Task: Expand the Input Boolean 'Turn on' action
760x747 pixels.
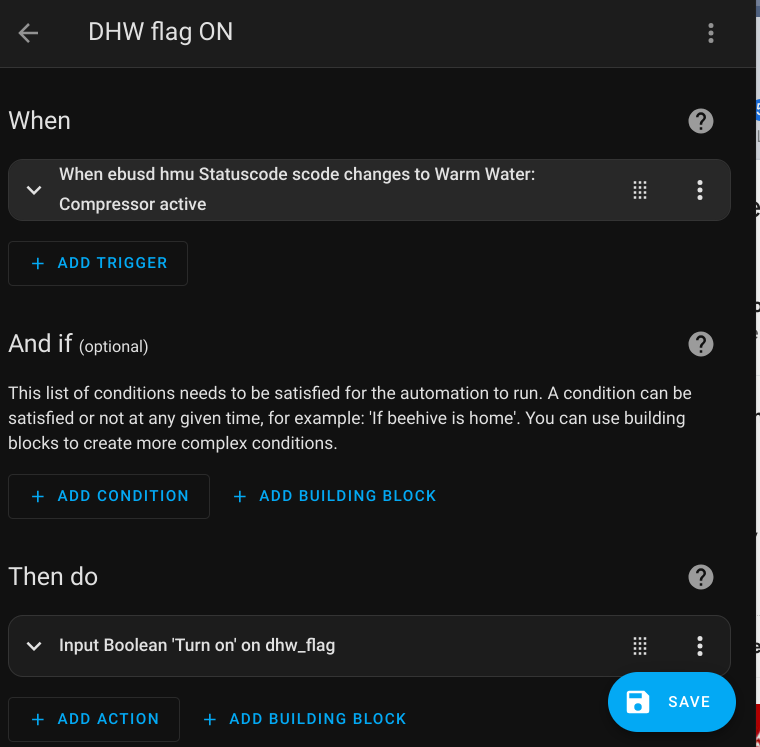Action: 34,646
